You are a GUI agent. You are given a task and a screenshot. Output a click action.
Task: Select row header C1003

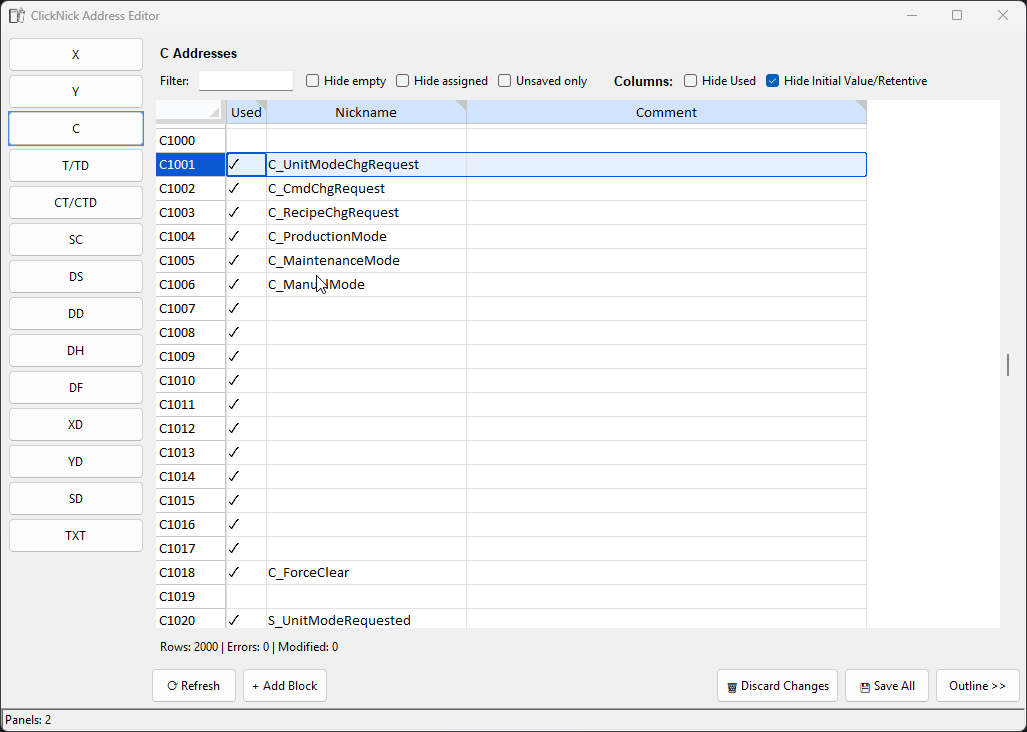(191, 212)
